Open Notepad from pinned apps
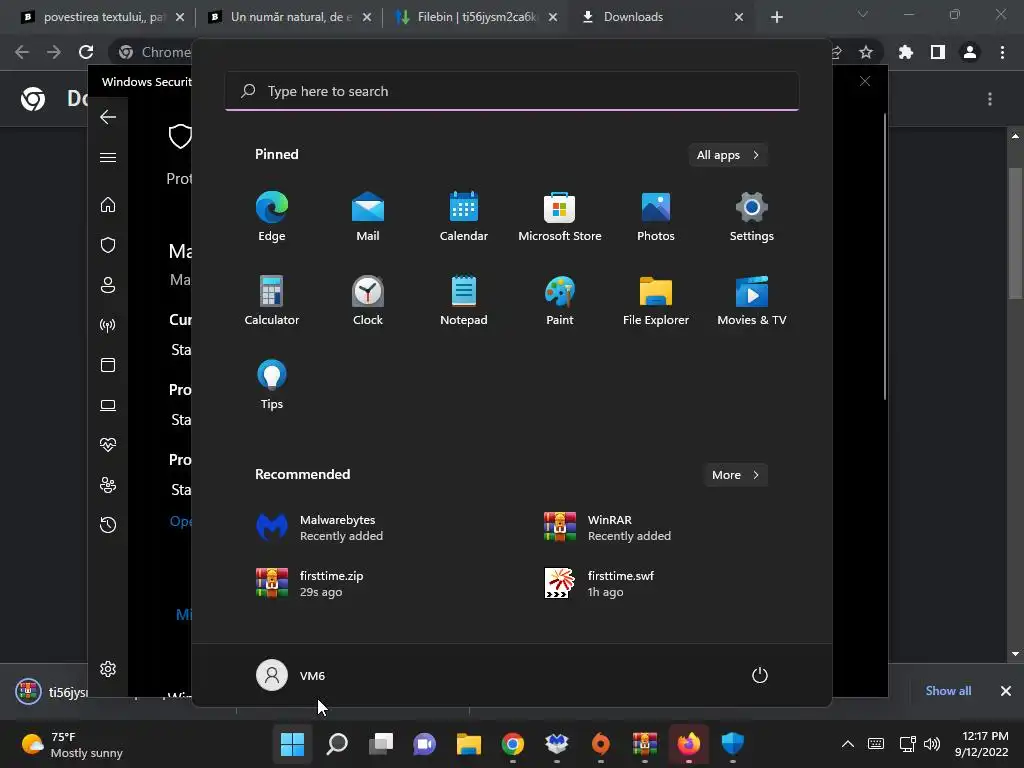The image size is (1024, 768). point(464,300)
